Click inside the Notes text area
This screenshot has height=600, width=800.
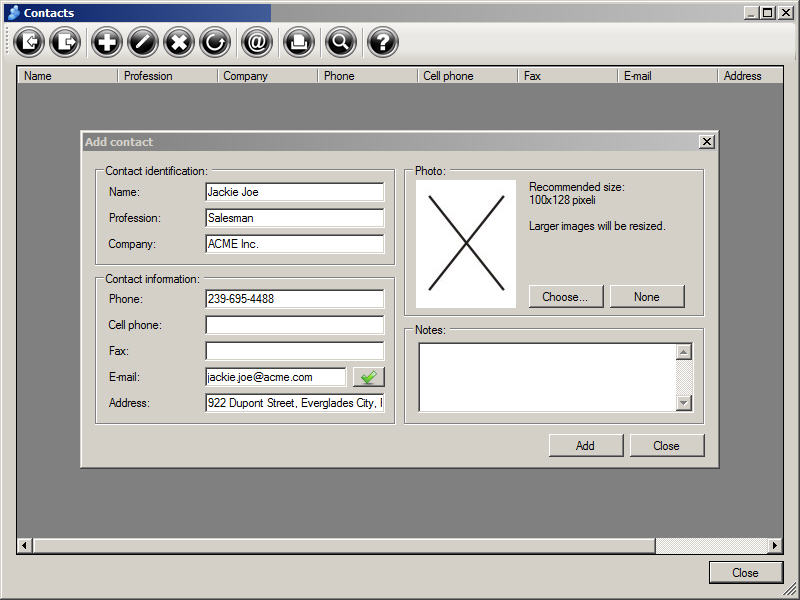pyautogui.click(x=546, y=377)
